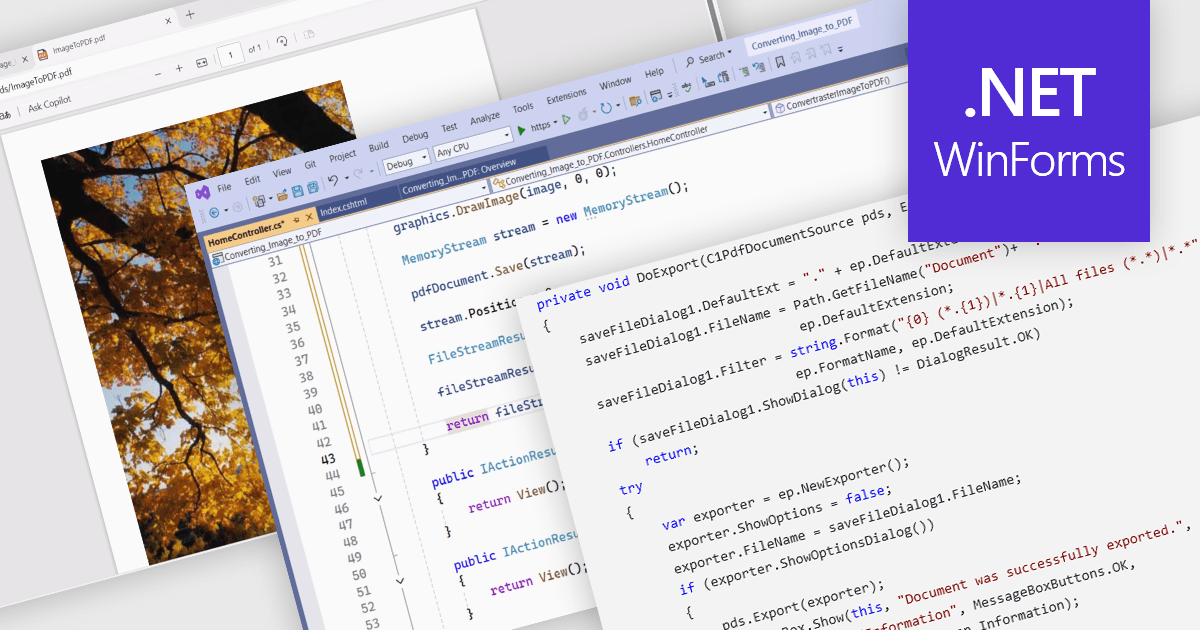Screen dimensions: 1200x630
Task: Click the fit-to-width icon in PDF toolbar
Action: click(201, 62)
